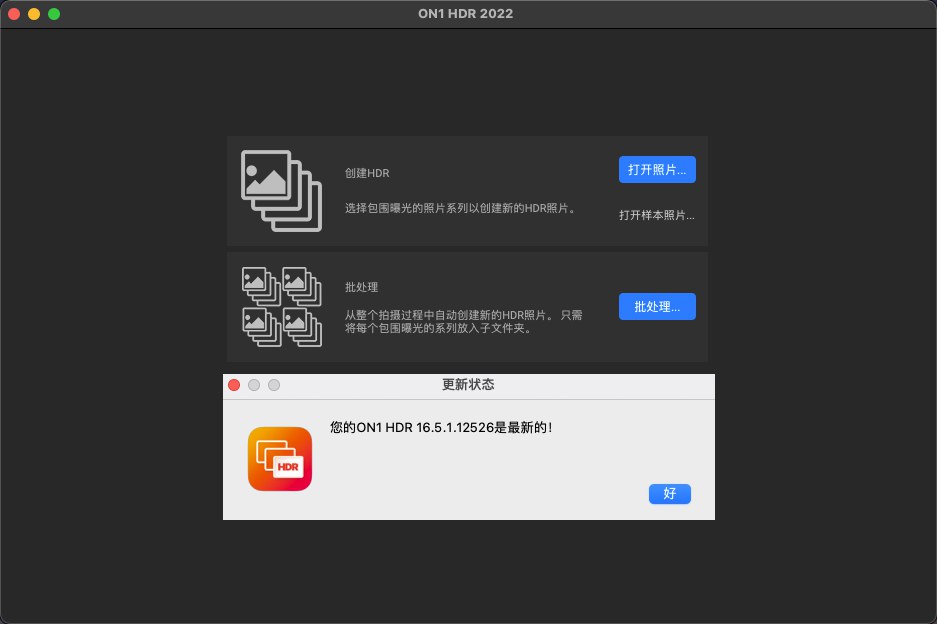The width and height of the screenshot is (937, 624).
Task: Select the 创建HDR heading text
Action: pos(367,173)
